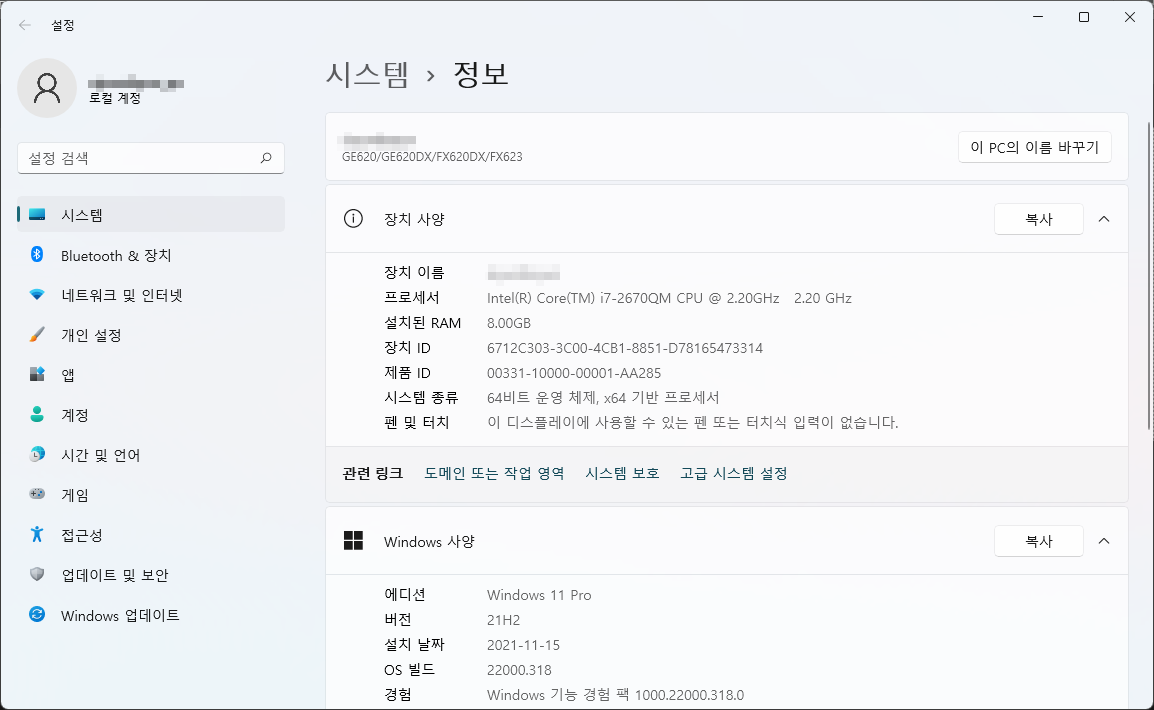
Task: Click the user account avatar icon
Action: tap(47, 88)
